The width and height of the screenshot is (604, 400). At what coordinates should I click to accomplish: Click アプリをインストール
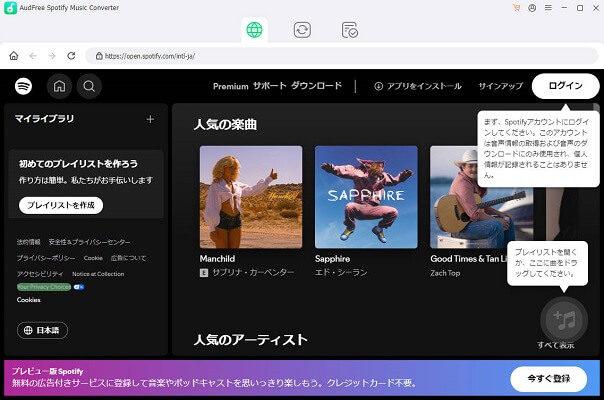(x=418, y=86)
